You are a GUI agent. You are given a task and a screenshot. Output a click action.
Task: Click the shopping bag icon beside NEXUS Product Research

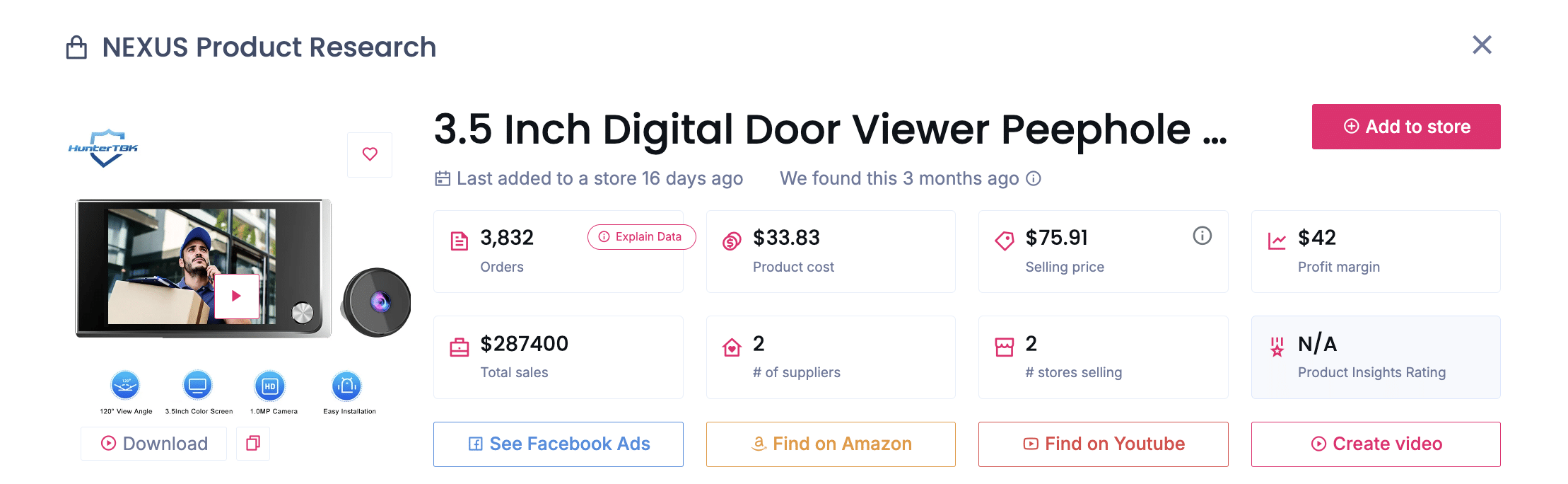(x=76, y=45)
